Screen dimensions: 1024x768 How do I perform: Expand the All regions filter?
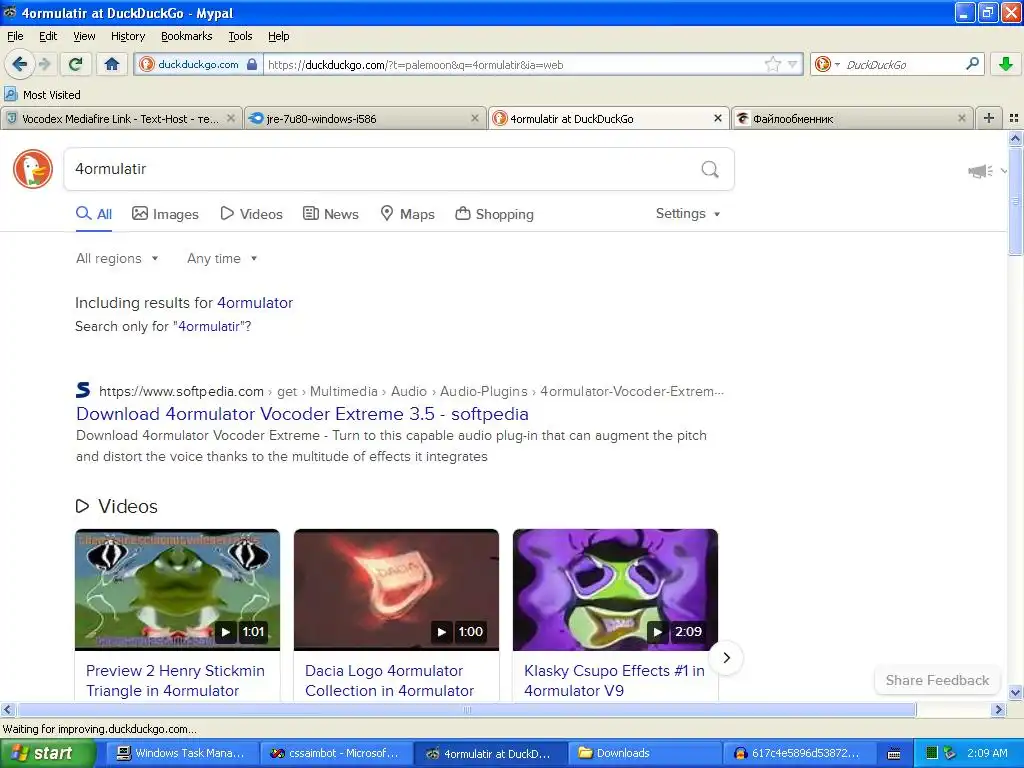(117, 259)
